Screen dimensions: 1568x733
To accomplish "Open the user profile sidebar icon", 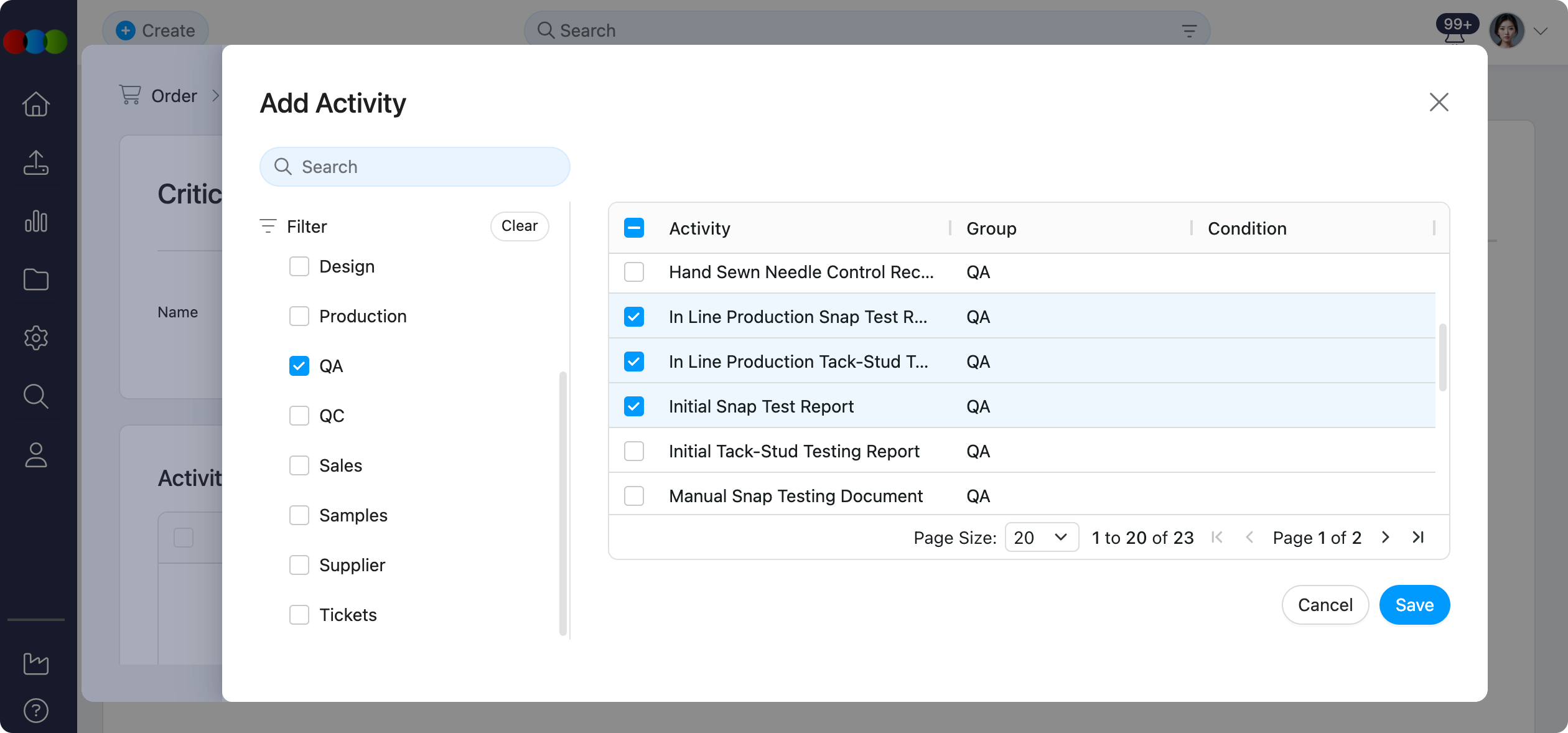I will pyautogui.click(x=35, y=455).
